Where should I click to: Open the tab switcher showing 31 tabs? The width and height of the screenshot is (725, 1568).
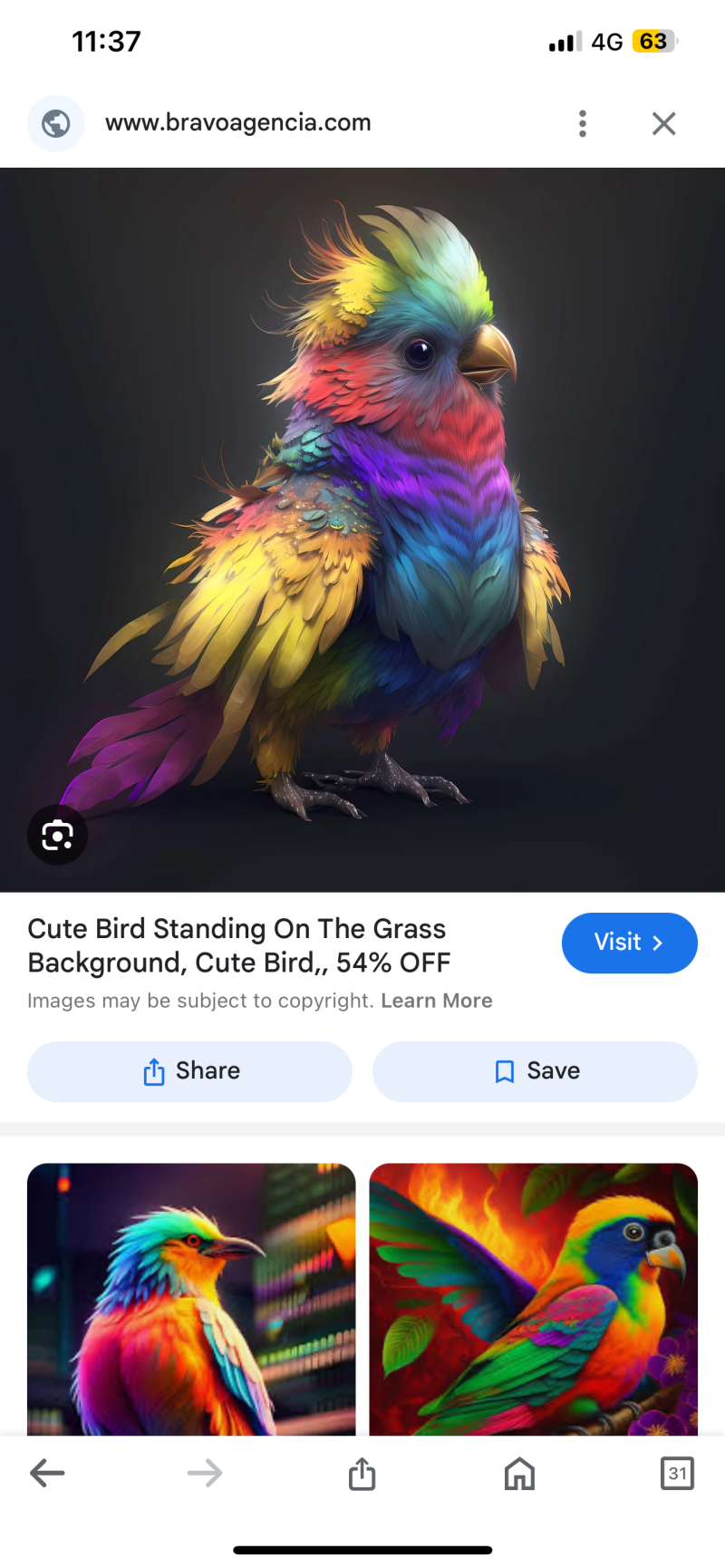coord(677,1473)
